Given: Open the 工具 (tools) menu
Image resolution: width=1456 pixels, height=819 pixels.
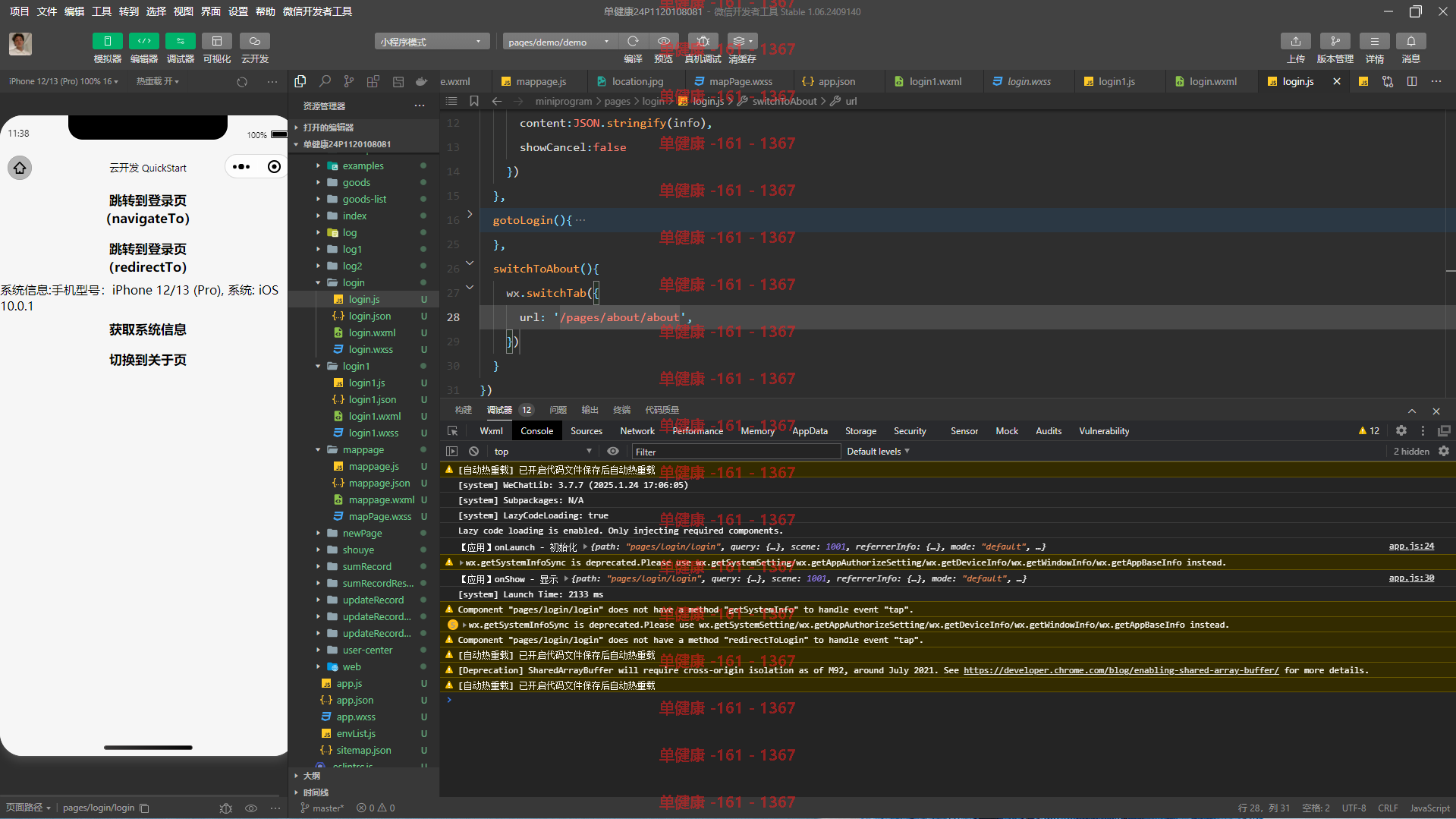Looking at the screenshot, I should click(101, 11).
